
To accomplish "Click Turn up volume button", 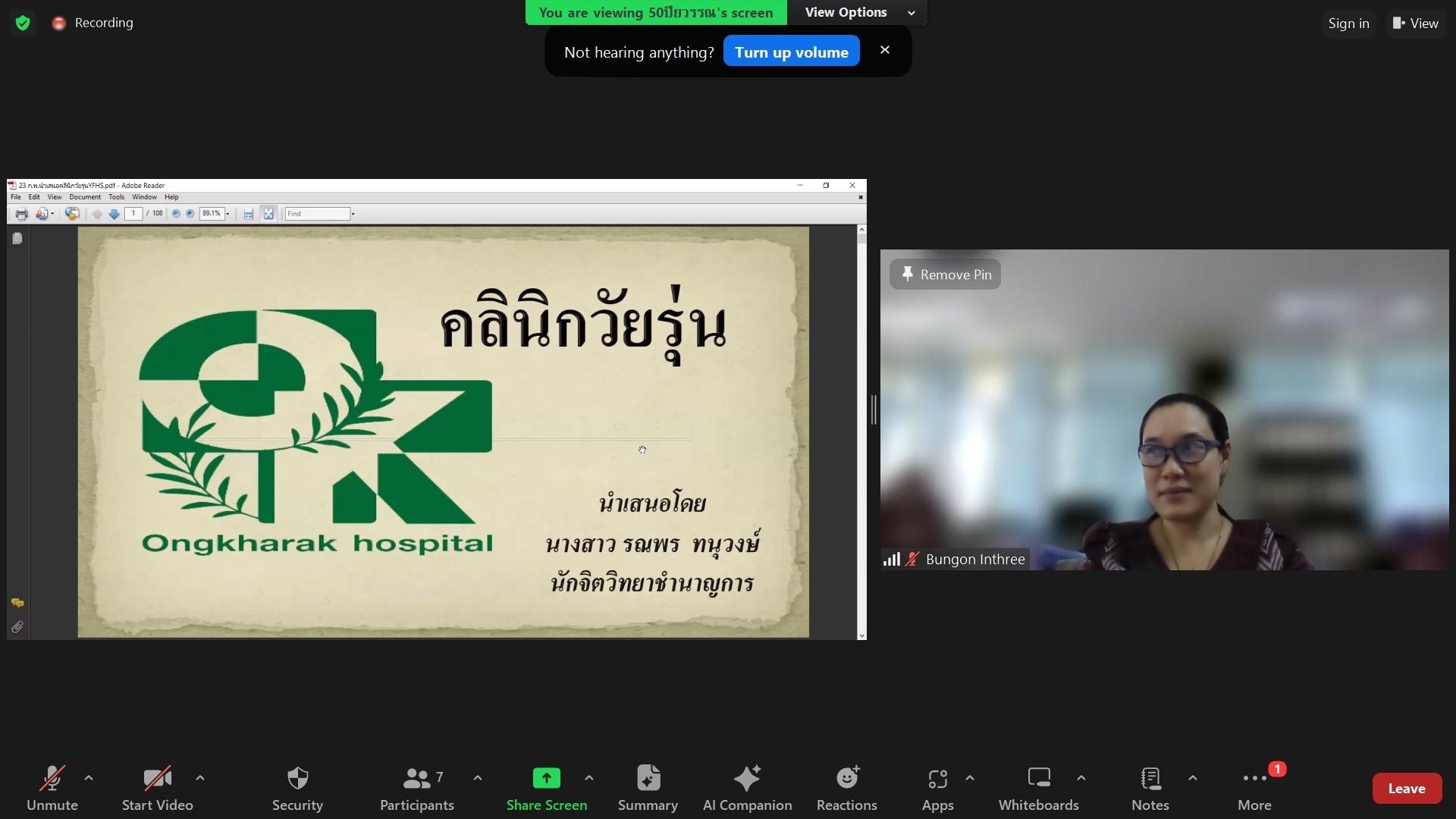I will pos(791,52).
